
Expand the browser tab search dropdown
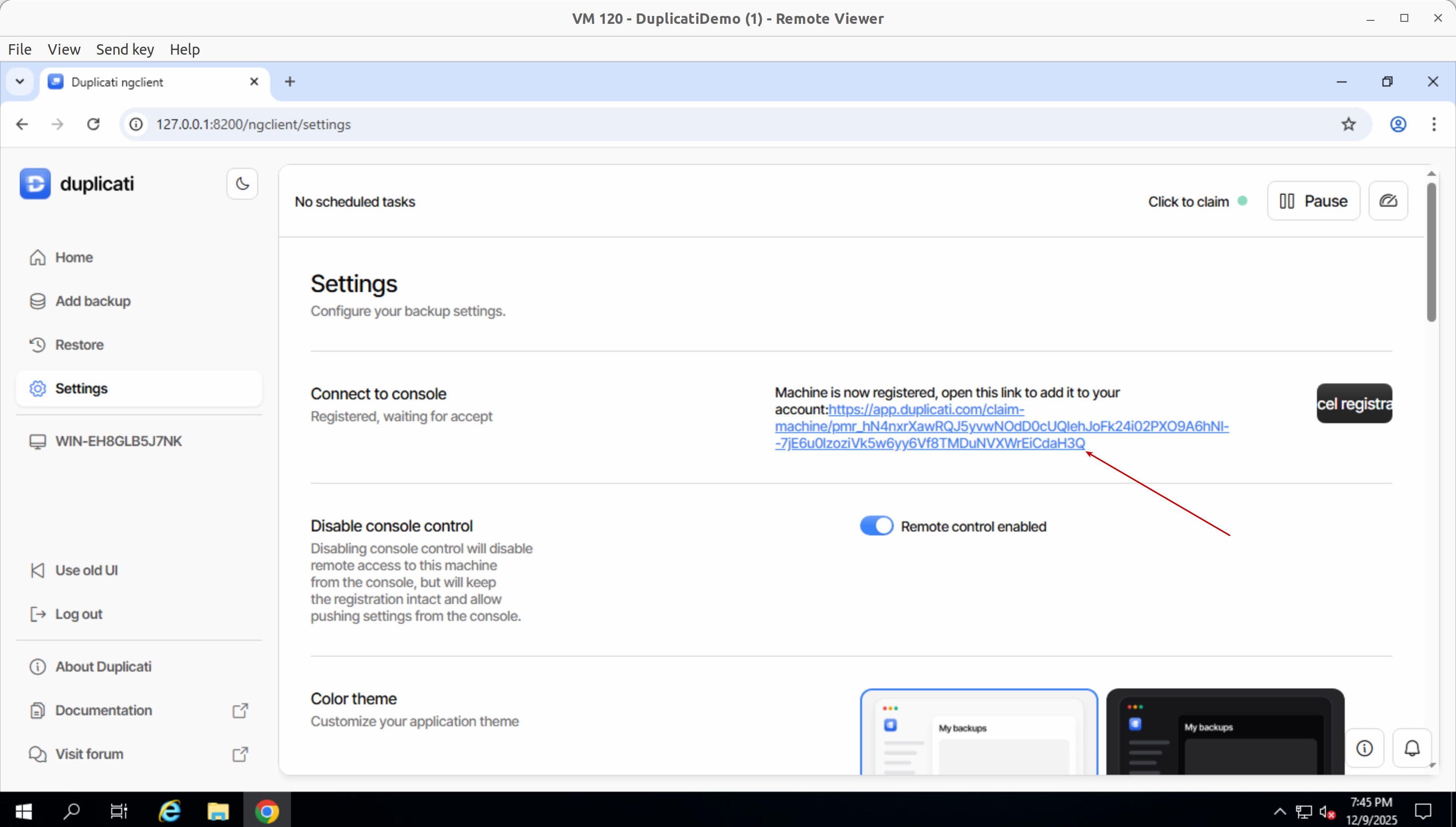[20, 81]
